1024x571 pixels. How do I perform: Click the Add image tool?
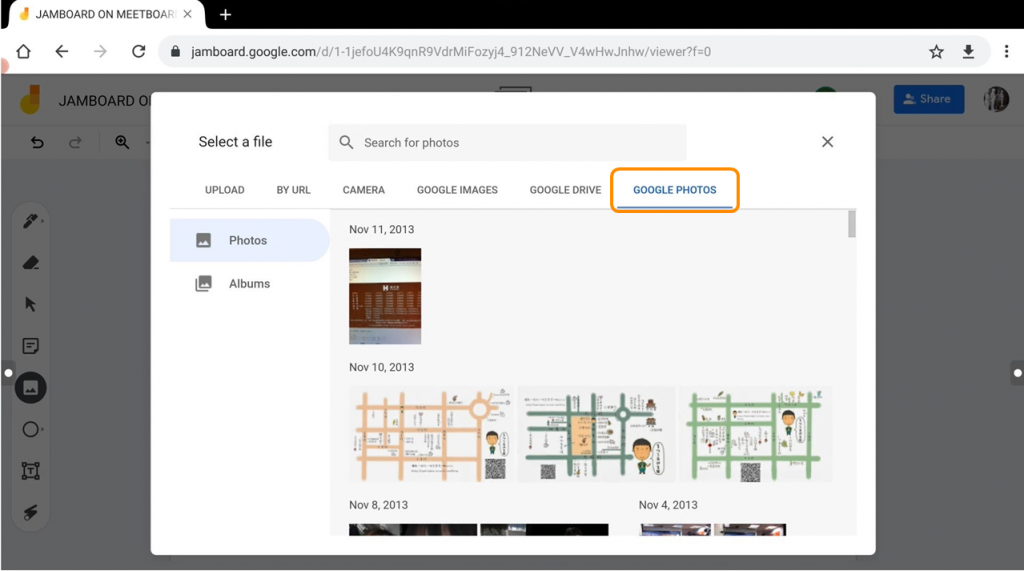(x=31, y=388)
